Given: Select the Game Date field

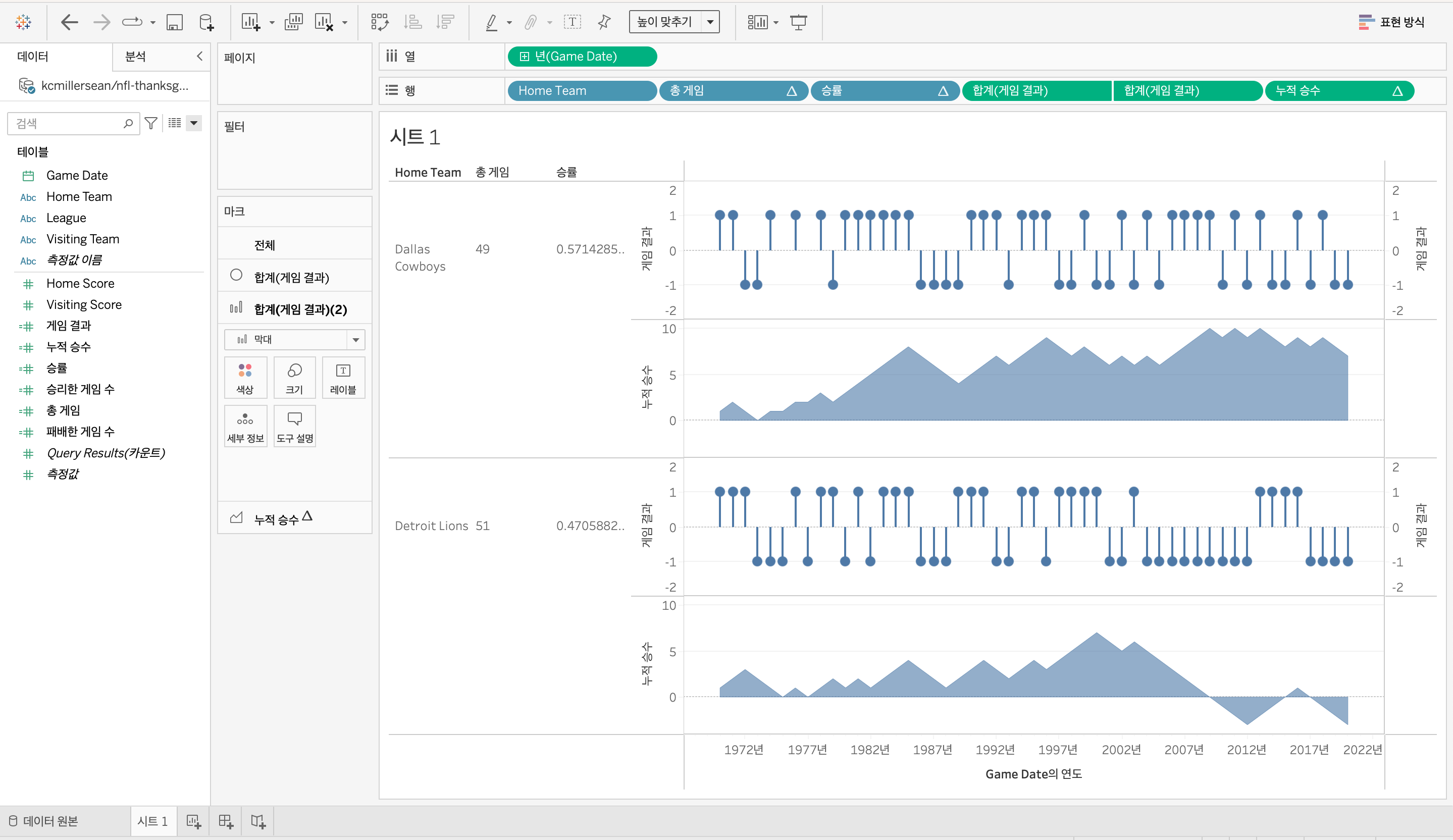Looking at the screenshot, I should pos(77,175).
